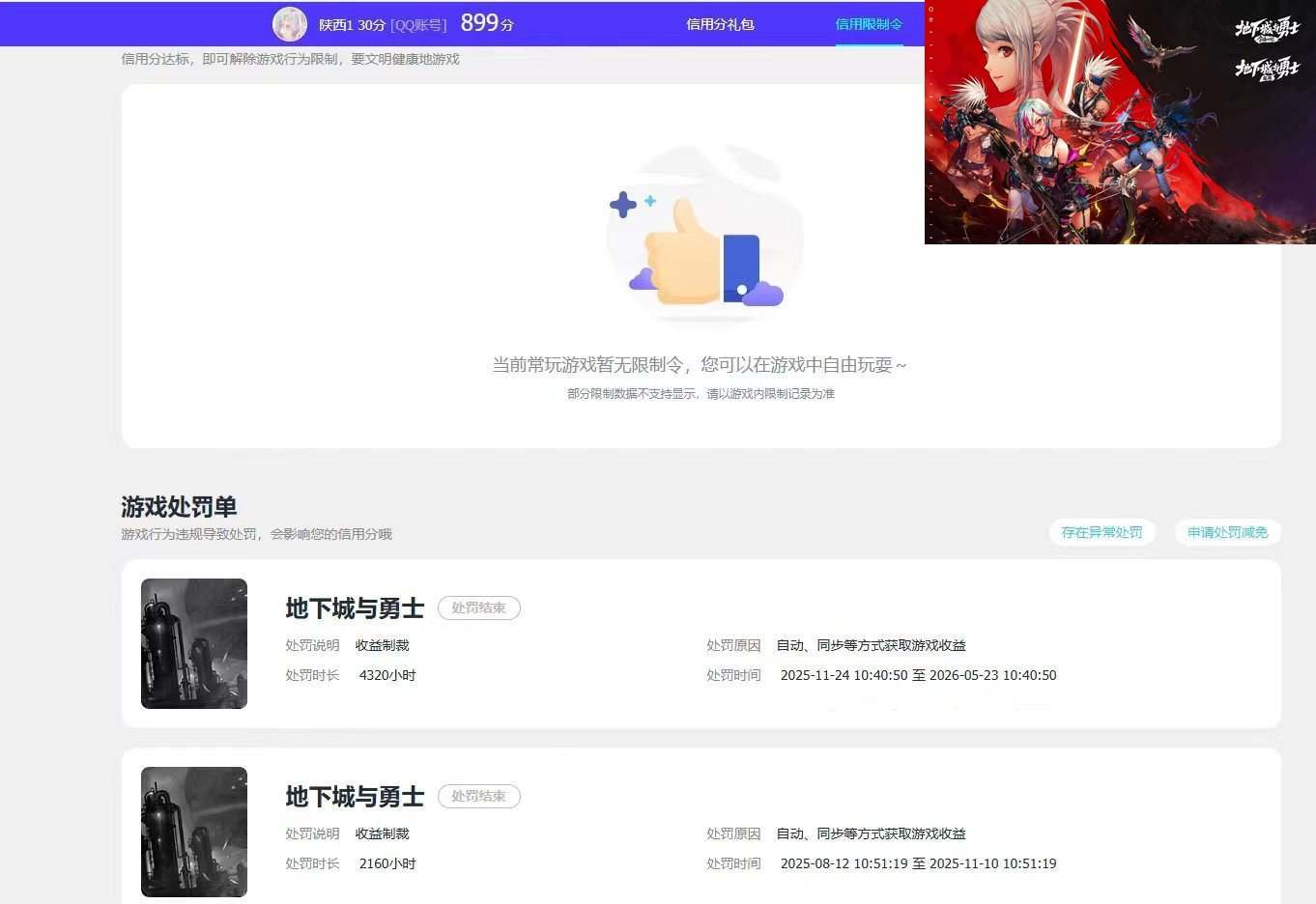Screen dimensions: 1316x904
Task: Select the 游戏处罚单 heading
Action: point(179,506)
